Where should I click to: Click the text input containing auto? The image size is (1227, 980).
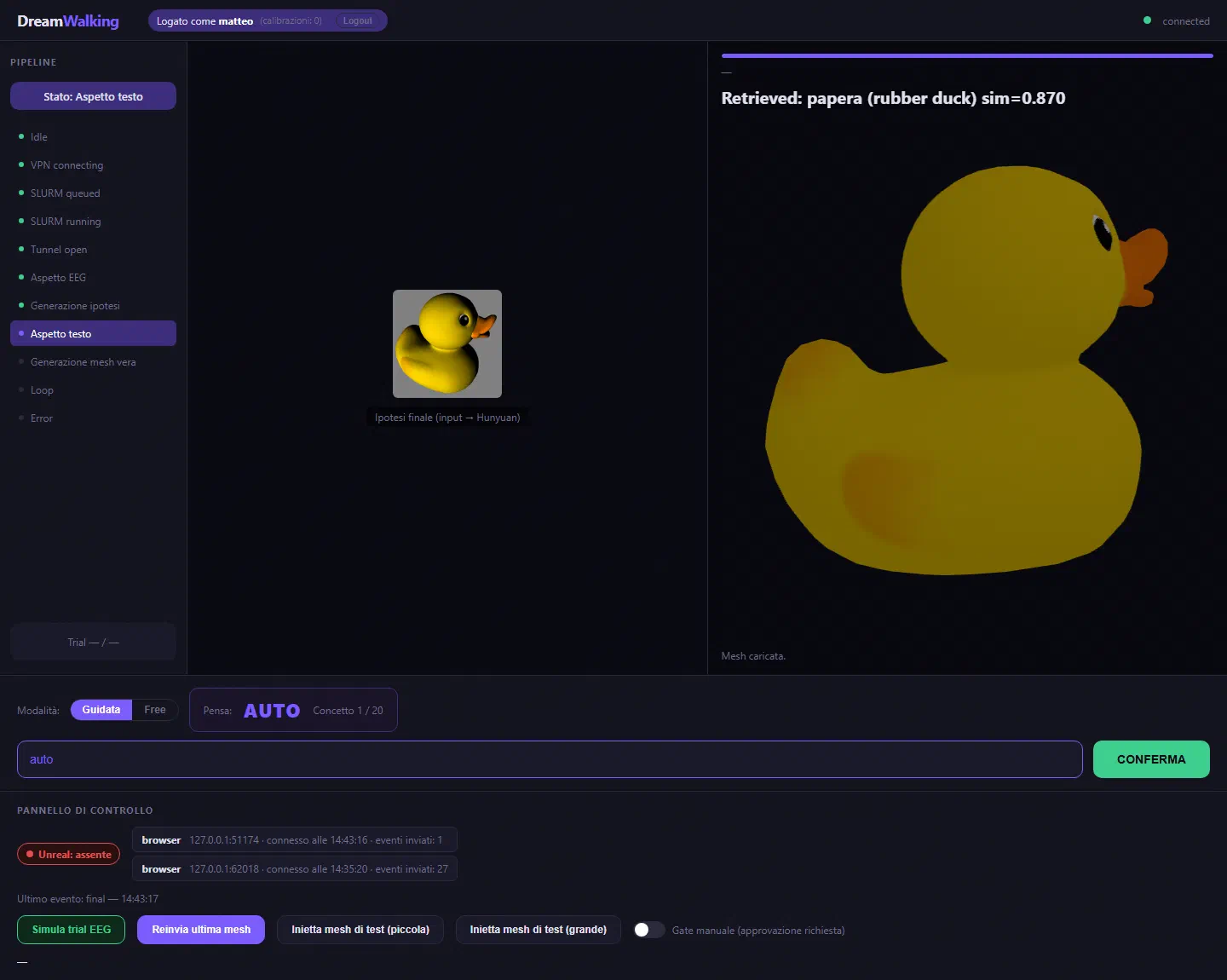(x=550, y=758)
